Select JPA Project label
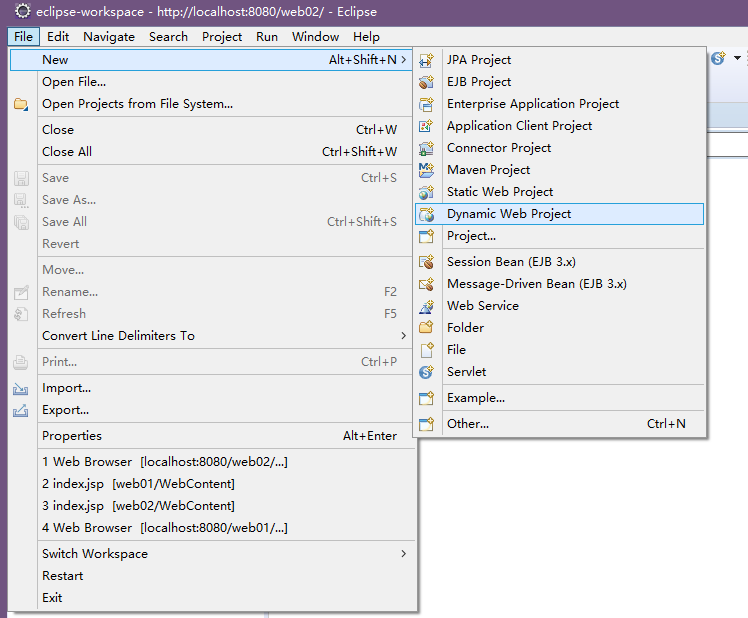The width and height of the screenshot is (748, 618). (479, 60)
